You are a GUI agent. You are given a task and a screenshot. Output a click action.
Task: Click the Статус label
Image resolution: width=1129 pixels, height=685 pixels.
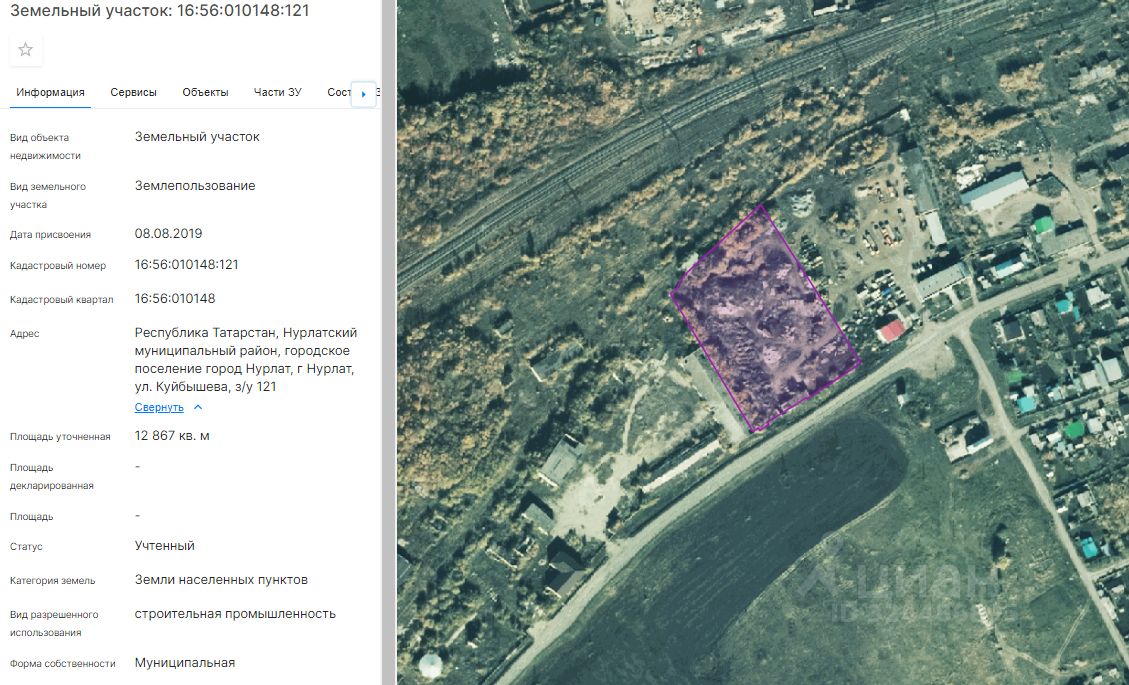(26, 547)
